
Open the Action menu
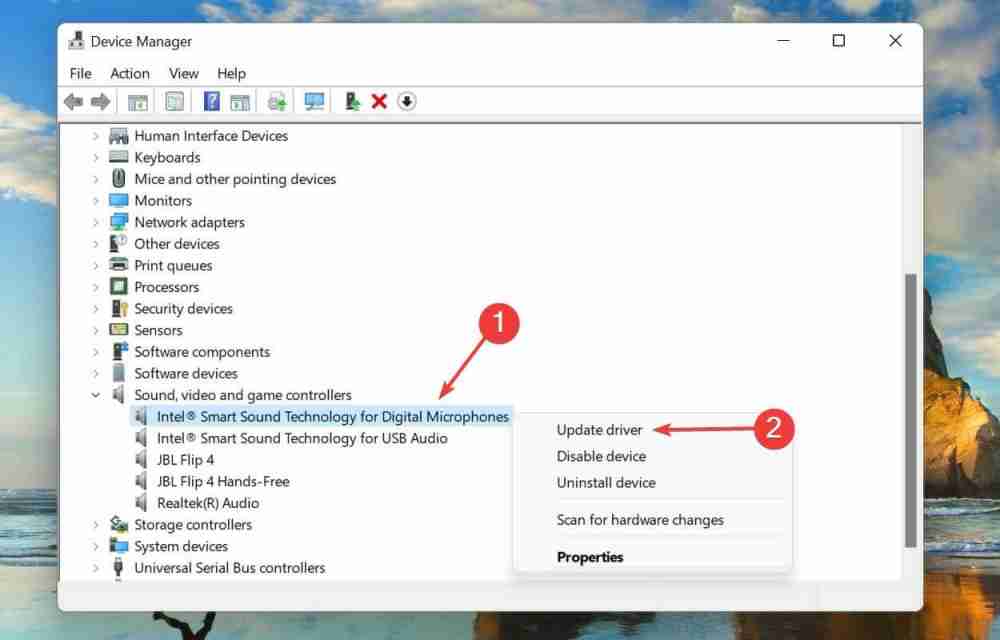[129, 73]
